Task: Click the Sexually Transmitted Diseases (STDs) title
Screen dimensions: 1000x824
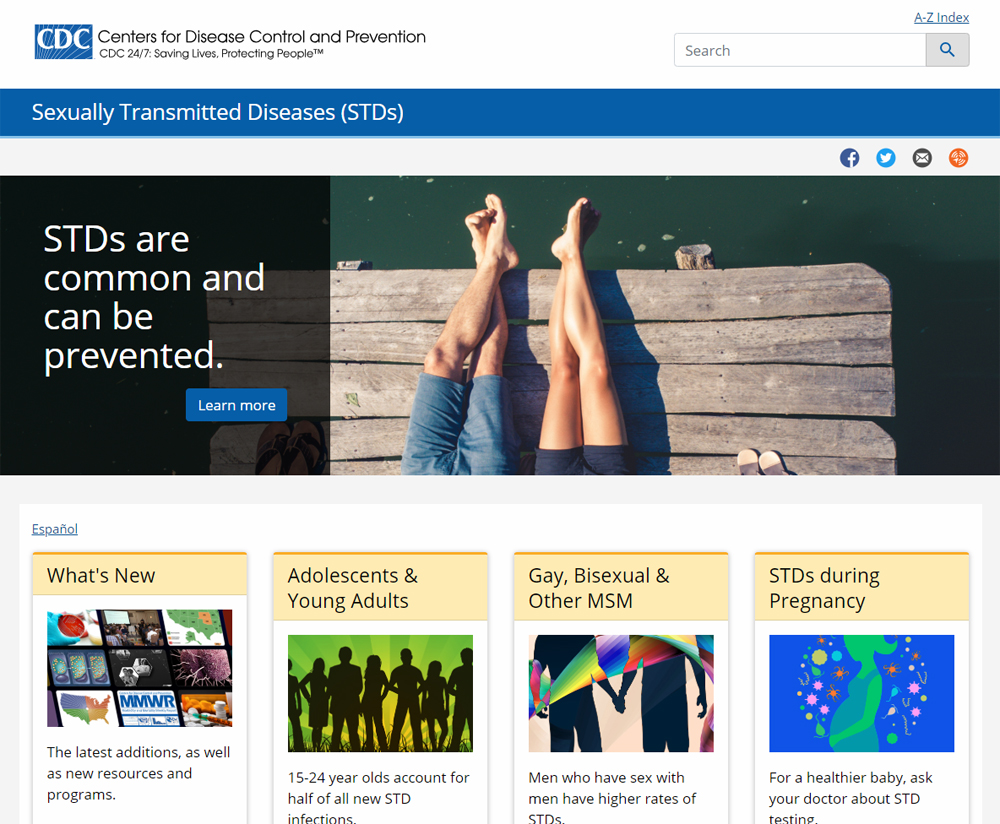Action: [x=217, y=112]
